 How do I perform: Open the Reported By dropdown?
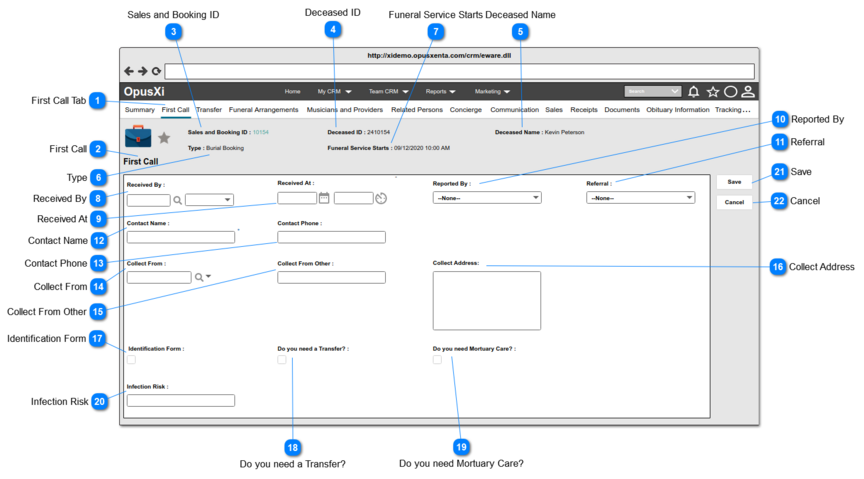pyautogui.click(x=487, y=198)
